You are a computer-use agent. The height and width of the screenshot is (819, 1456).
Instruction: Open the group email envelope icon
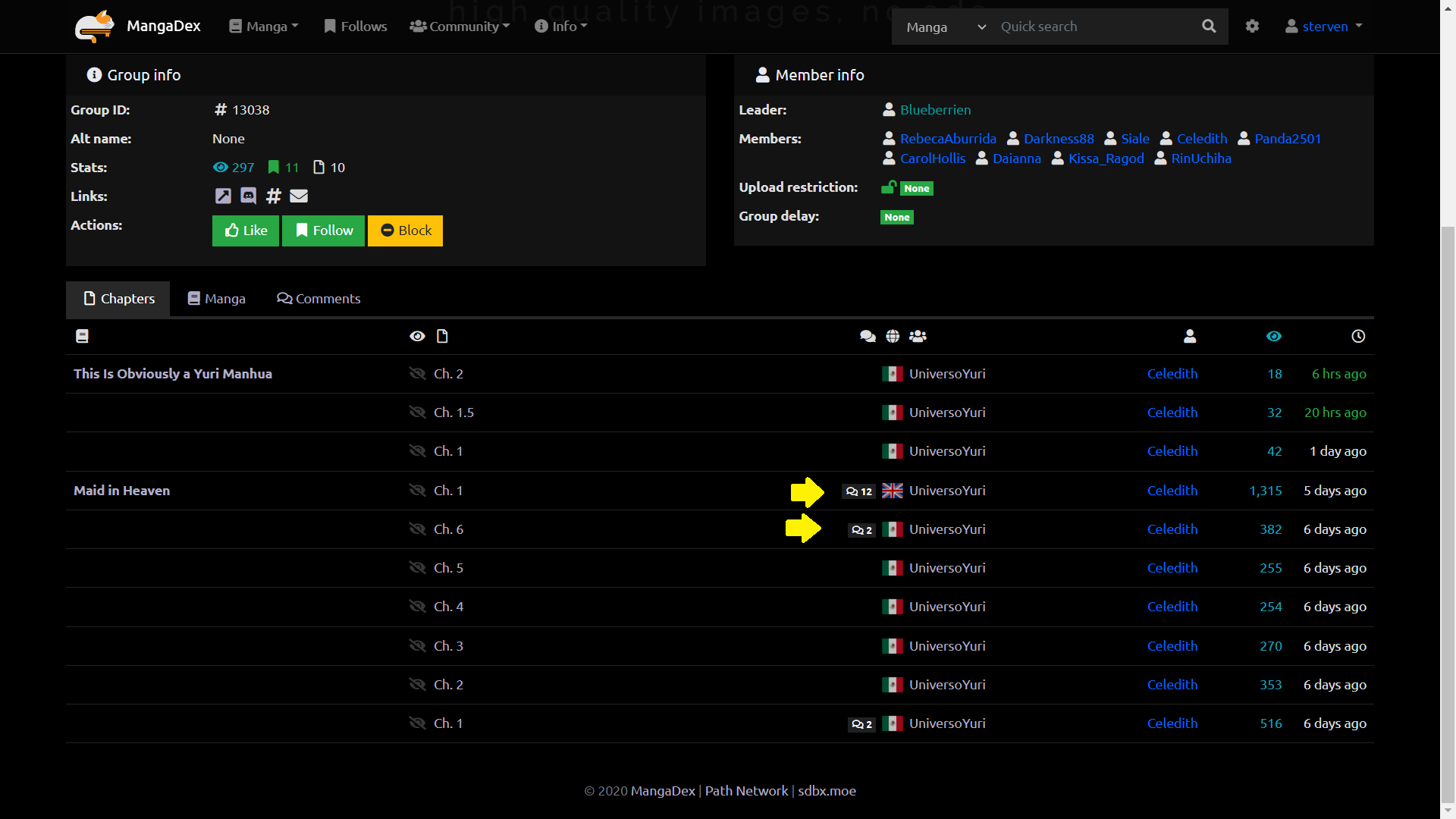299,196
